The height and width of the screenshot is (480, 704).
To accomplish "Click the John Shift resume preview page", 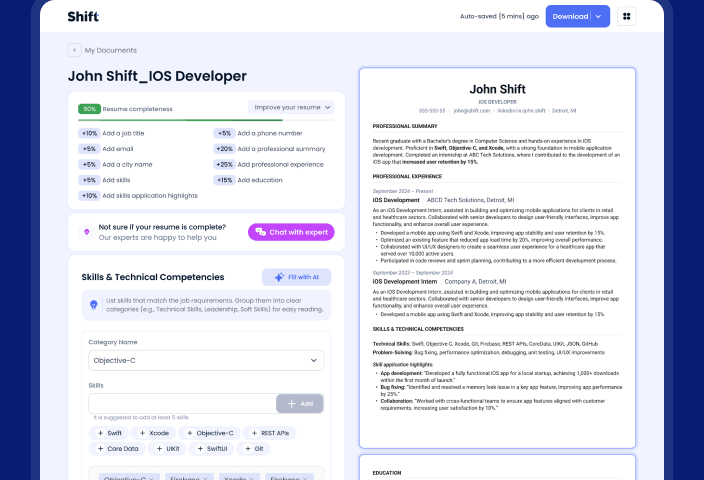I will (x=497, y=258).
